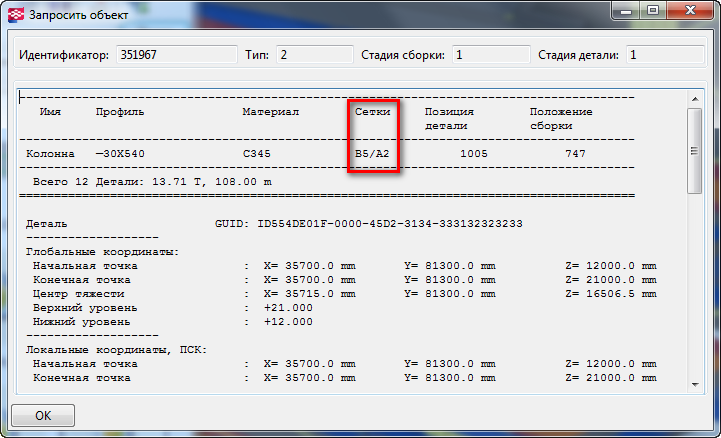Screen dimensions: 721x438
Task: Click the GUID string in report
Action: click(x=390, y=223)
